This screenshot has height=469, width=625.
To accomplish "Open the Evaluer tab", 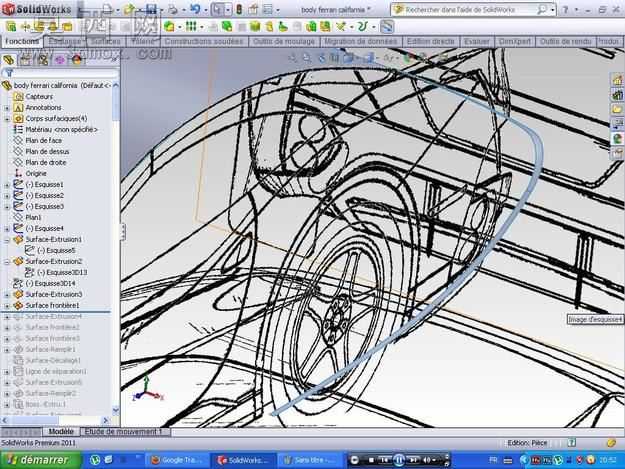I will click(x=476, y=41).
